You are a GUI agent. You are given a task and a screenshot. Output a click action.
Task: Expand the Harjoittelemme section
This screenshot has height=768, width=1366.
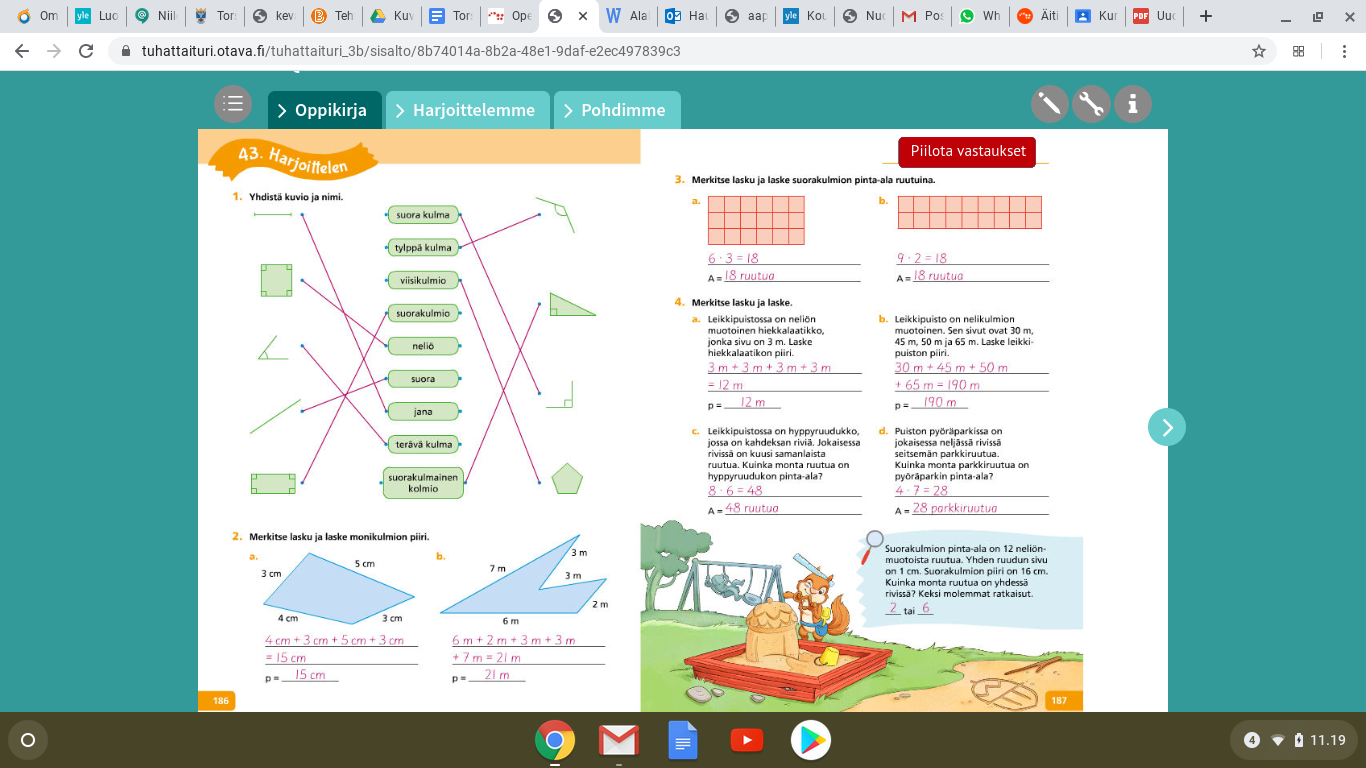pos(467,110)
